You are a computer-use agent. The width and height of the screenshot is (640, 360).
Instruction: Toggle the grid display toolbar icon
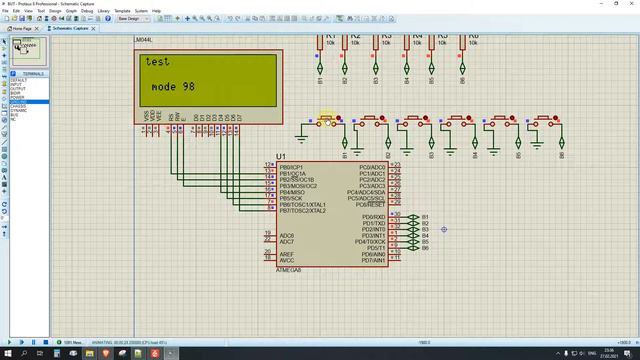pos(167,19)
